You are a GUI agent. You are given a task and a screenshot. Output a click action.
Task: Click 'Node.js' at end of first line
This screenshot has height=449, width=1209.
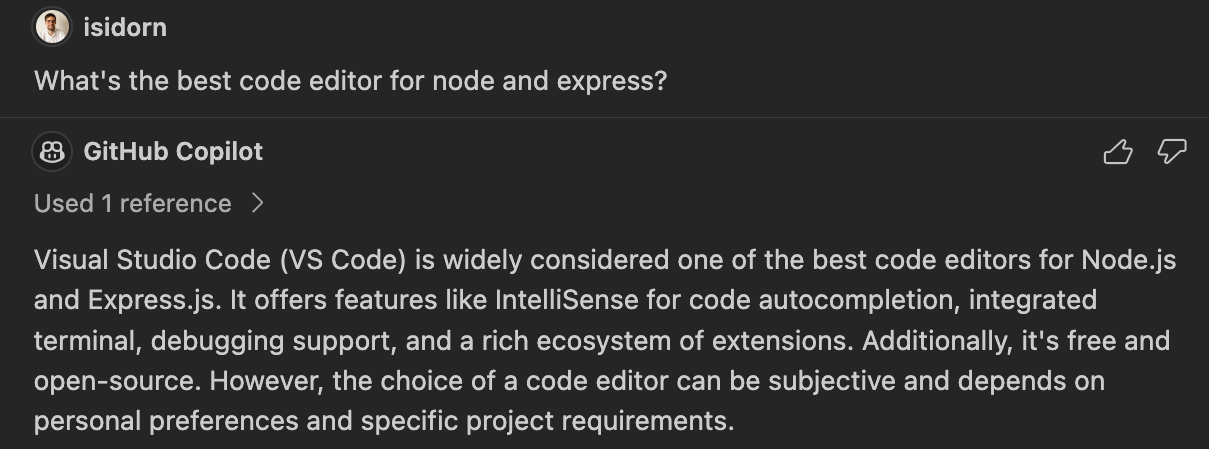click(x=1128, y=261)
